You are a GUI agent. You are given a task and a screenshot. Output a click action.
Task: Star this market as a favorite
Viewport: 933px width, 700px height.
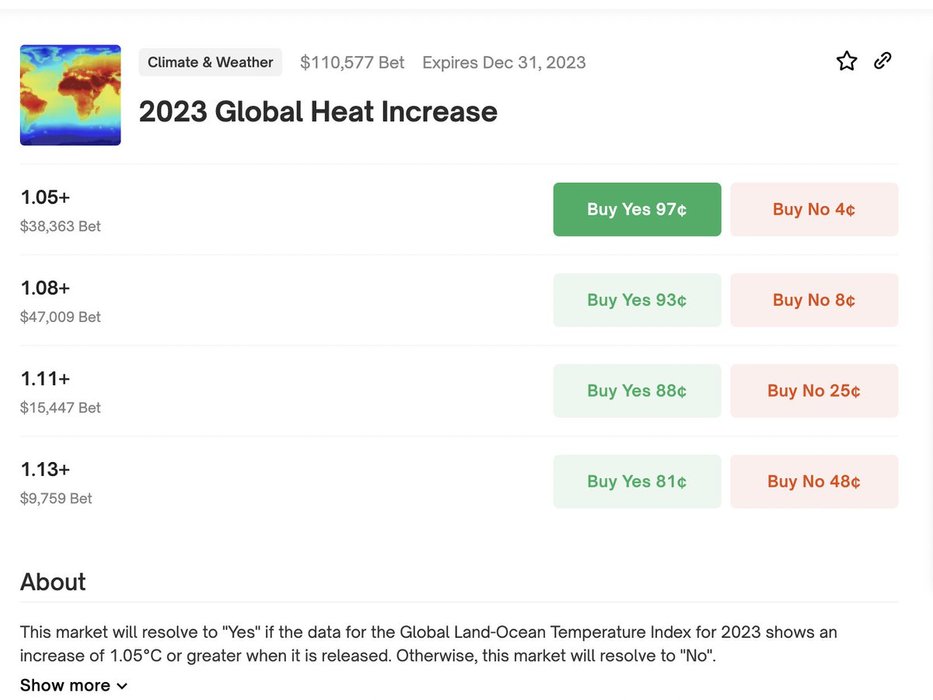[x=847, y=61]
